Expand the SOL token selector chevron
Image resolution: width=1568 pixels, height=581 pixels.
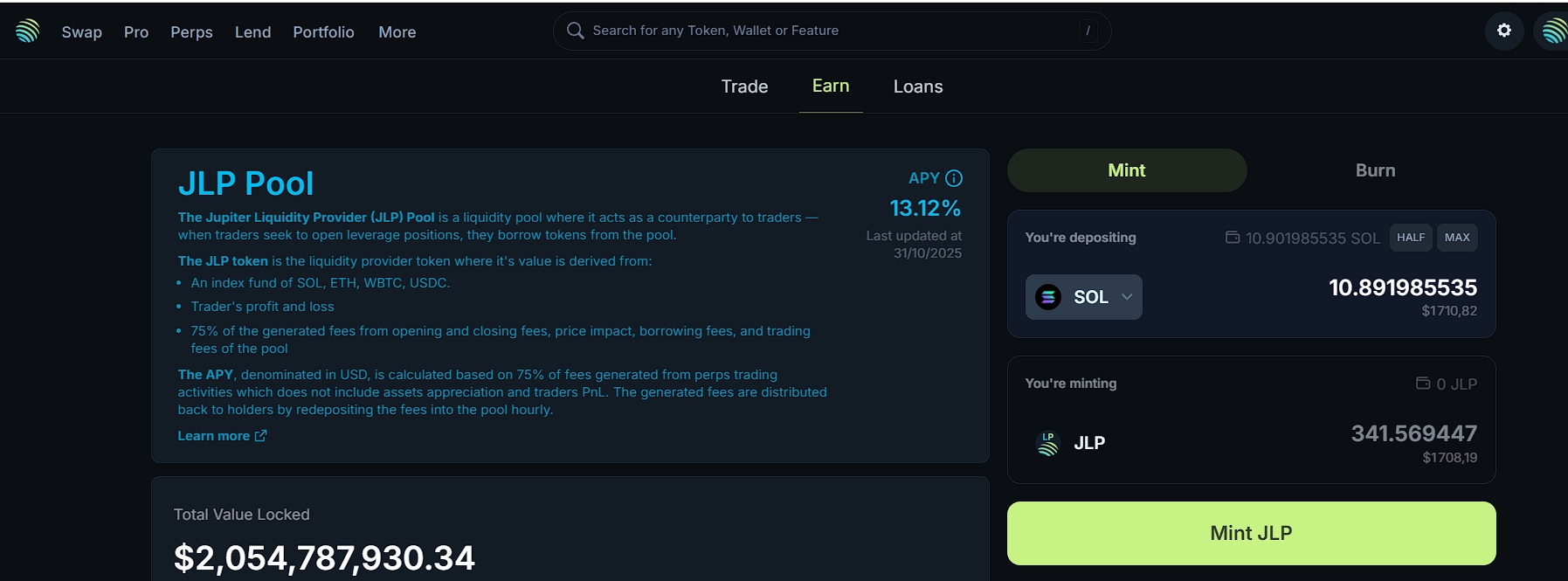(x=1127, y=297)
